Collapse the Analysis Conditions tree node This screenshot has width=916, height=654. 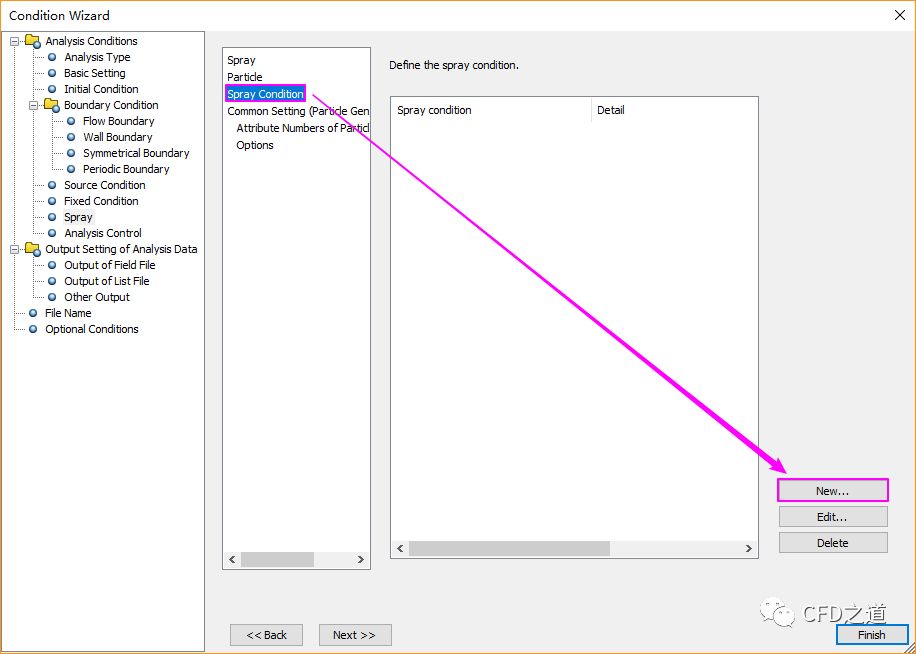(15, 41)
